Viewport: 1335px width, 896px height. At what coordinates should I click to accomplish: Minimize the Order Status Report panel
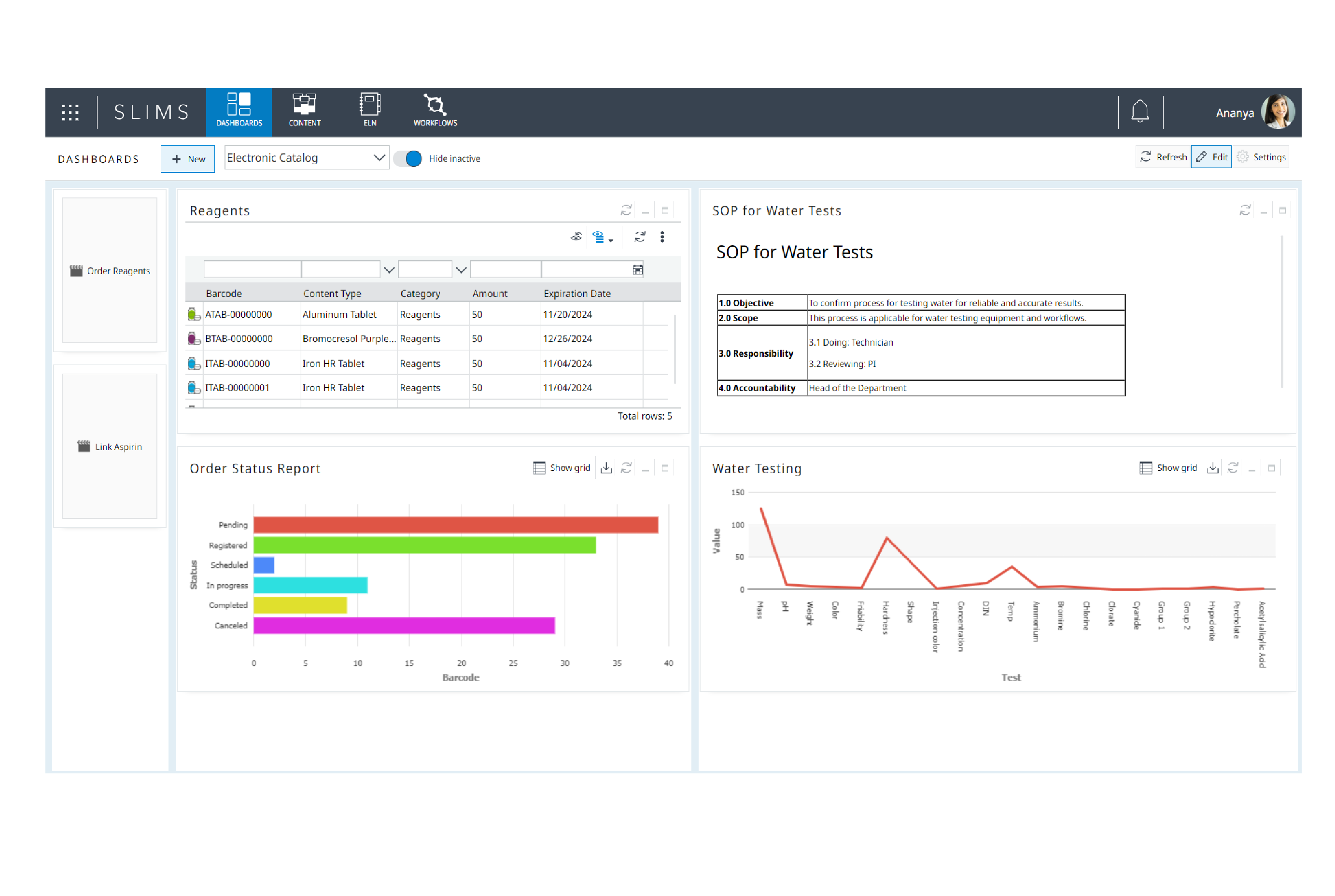[x=645, y=469]
